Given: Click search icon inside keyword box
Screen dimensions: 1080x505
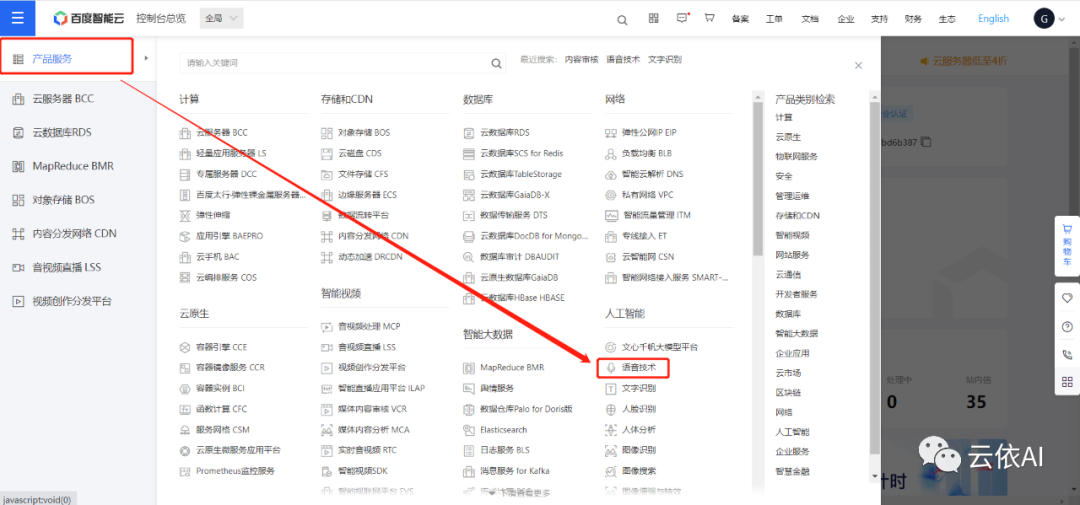Looking at the screenshot, I should tap(496, 63).
